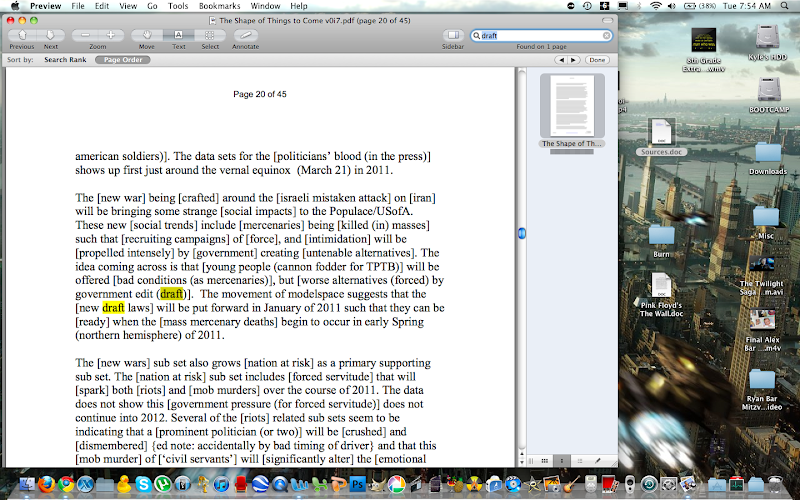This screenshot has height=500, width=800.
Task: Click the battery status indicator in the menu bar
Action: 700,6
